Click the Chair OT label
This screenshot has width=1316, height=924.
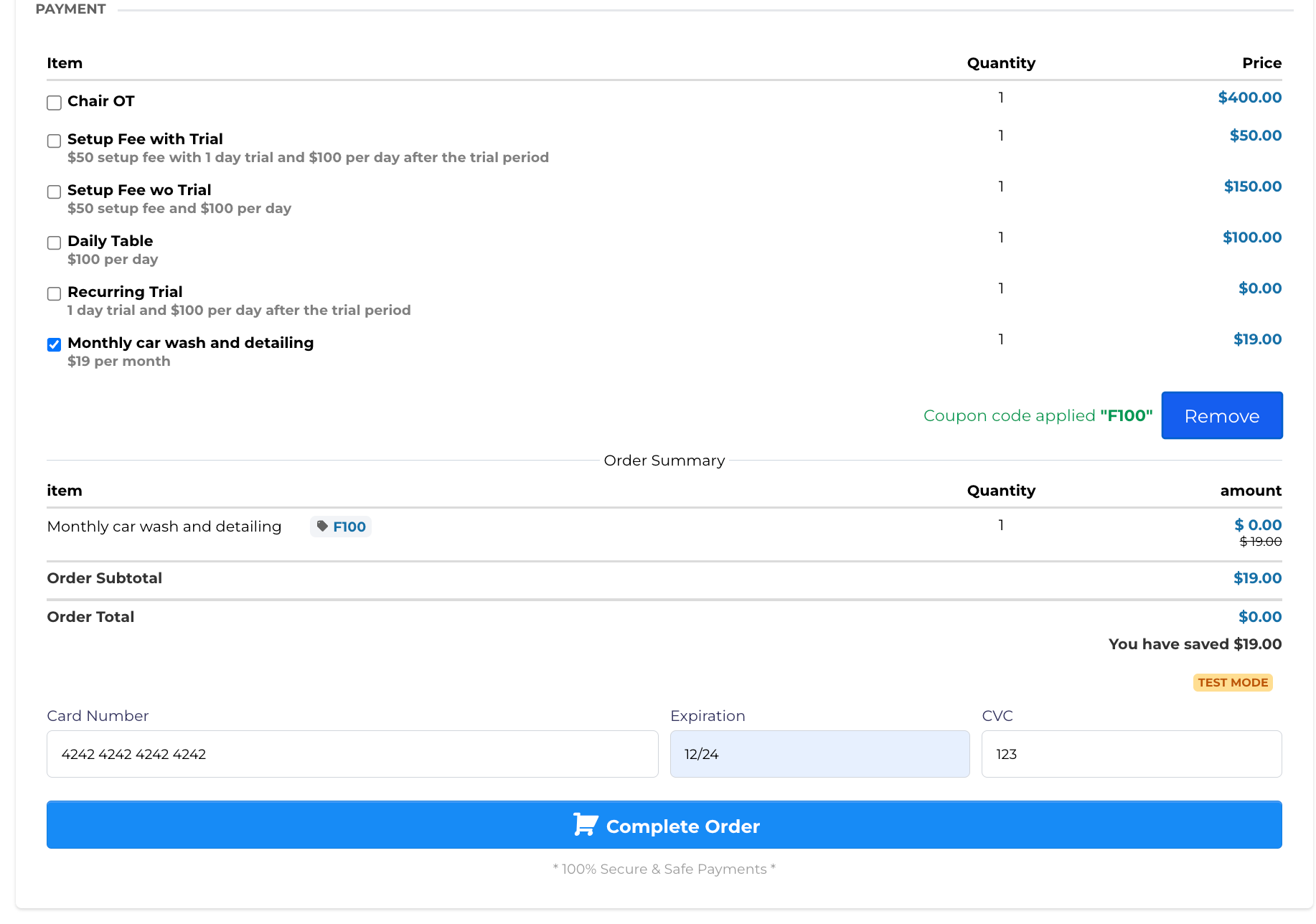(101, 101)
